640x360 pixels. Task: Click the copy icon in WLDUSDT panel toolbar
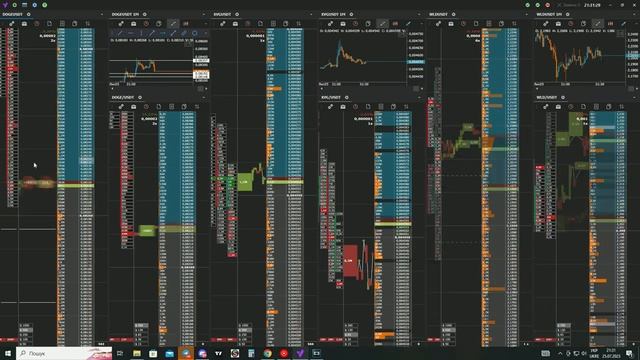[501, 24]
